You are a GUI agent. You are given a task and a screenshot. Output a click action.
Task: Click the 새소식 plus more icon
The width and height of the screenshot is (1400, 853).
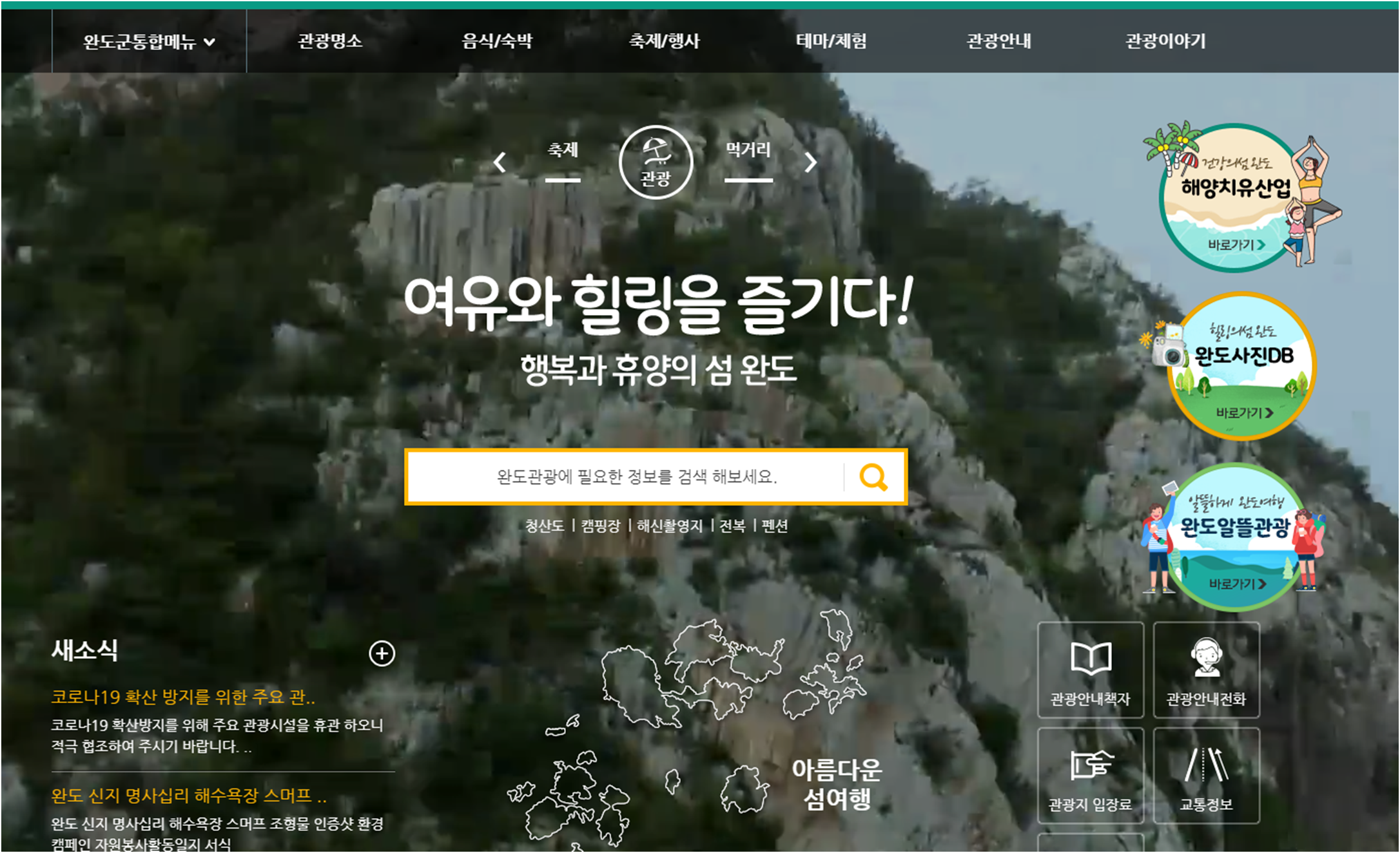point(382,653)
